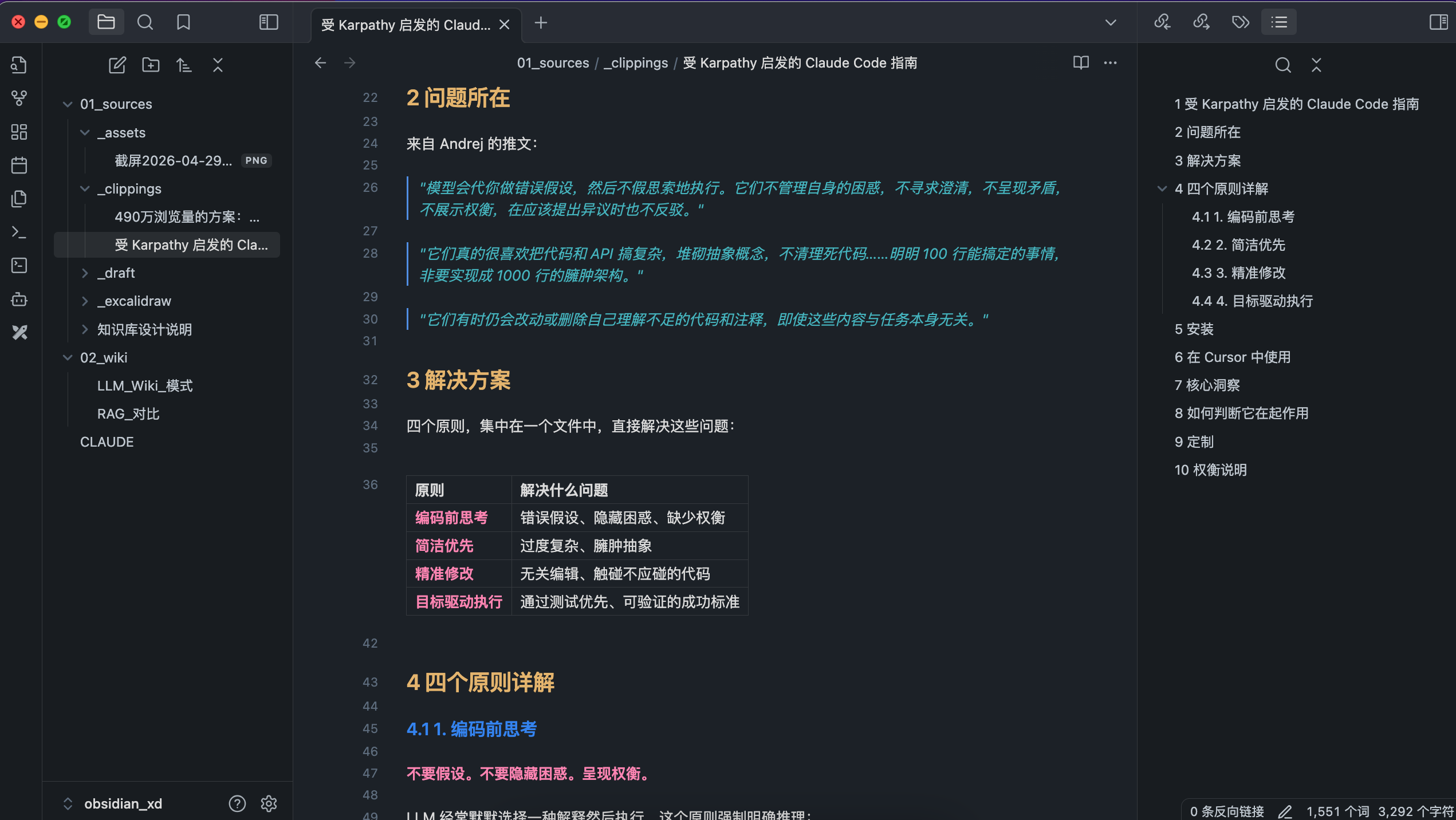The height and width of the screenshot is (820, 1456).
Task: Switch to the outline tab in the right sidebar
Action: pyautogui.click(x=1278, y=22)
